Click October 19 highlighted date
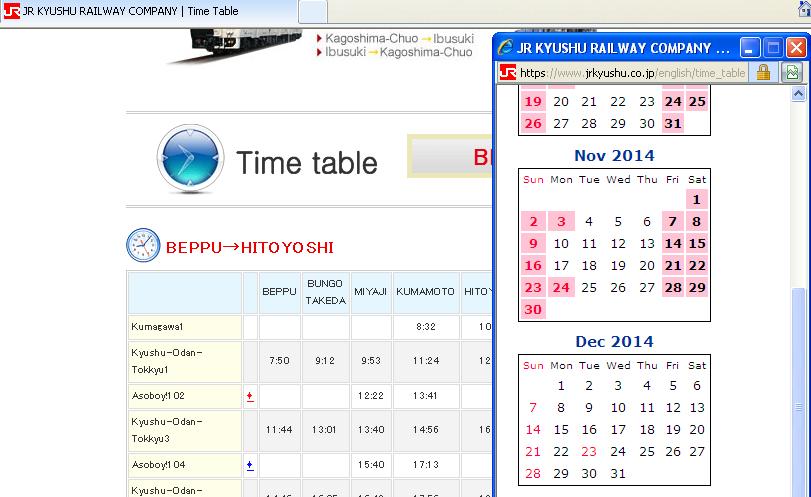Image resolution: width=811 pixels, height=497 pixels. tap(533, 101)
